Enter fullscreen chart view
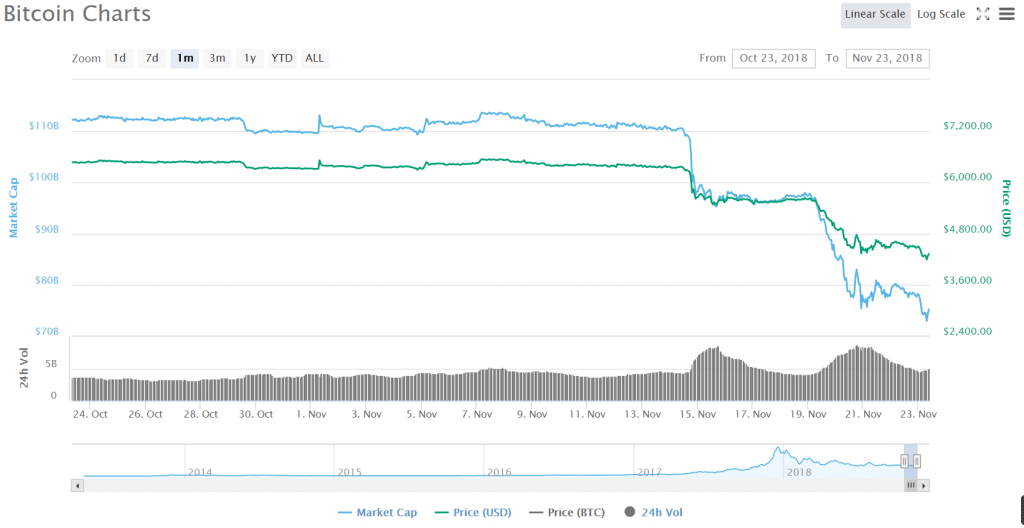The width and height of the screenshot is (1024, 528). click(982, 14)
